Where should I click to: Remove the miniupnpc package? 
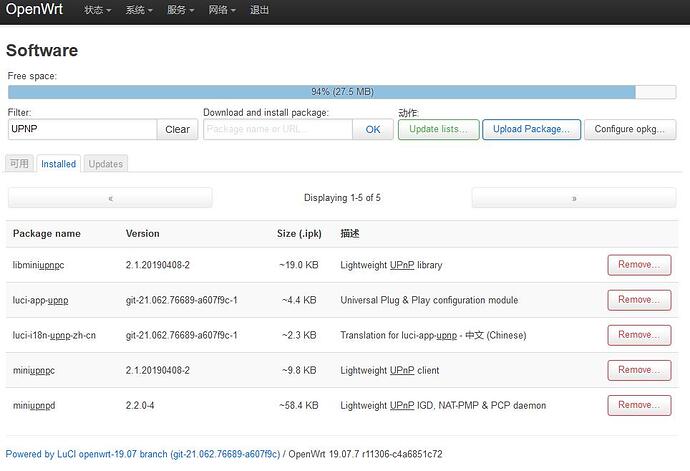pos(639,370)
